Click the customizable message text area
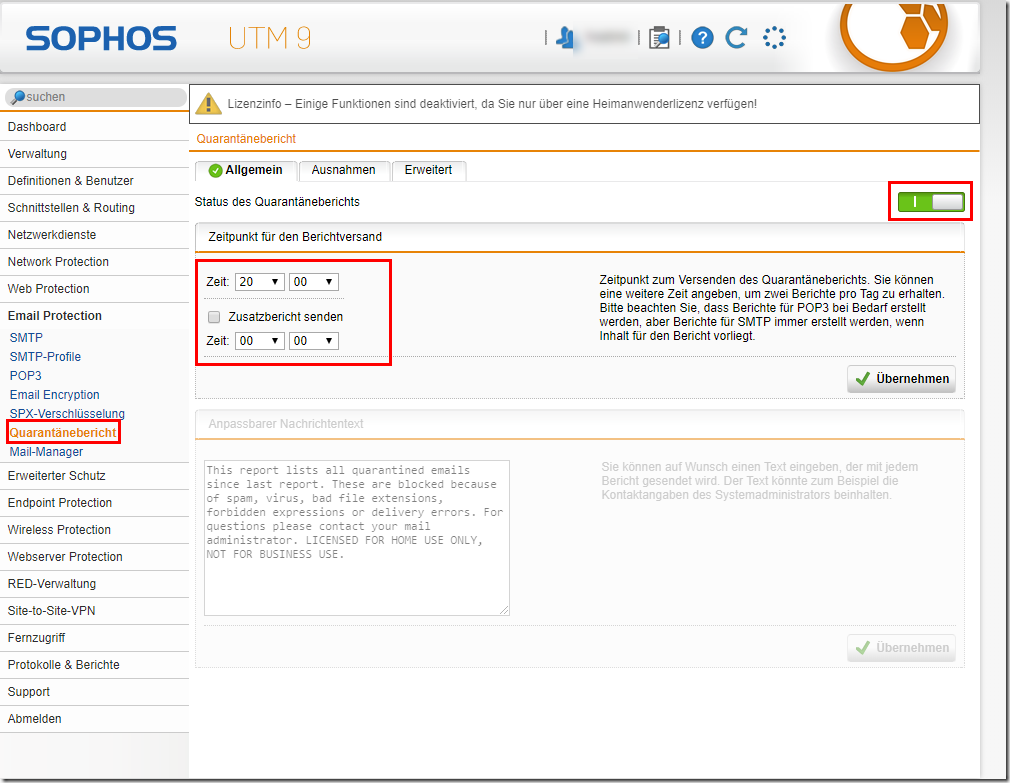 pos(356,537)
